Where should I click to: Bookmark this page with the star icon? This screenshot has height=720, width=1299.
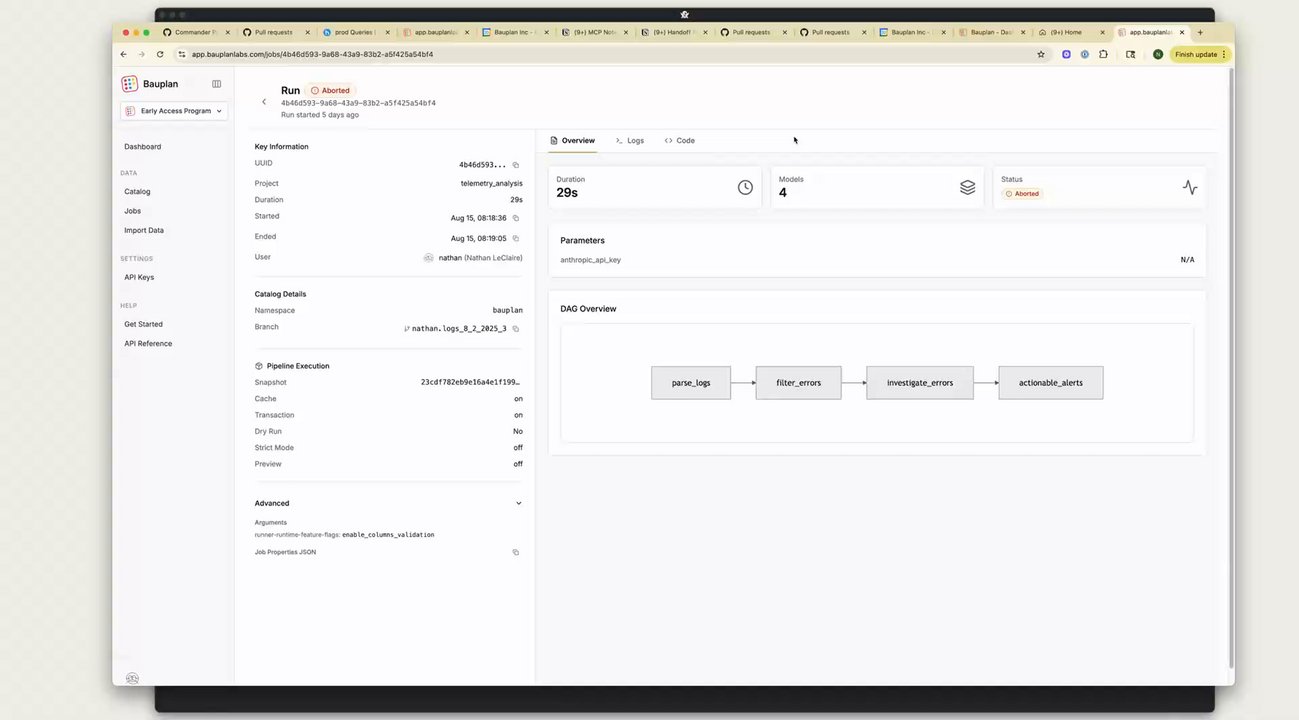(x=1041, y=54)
